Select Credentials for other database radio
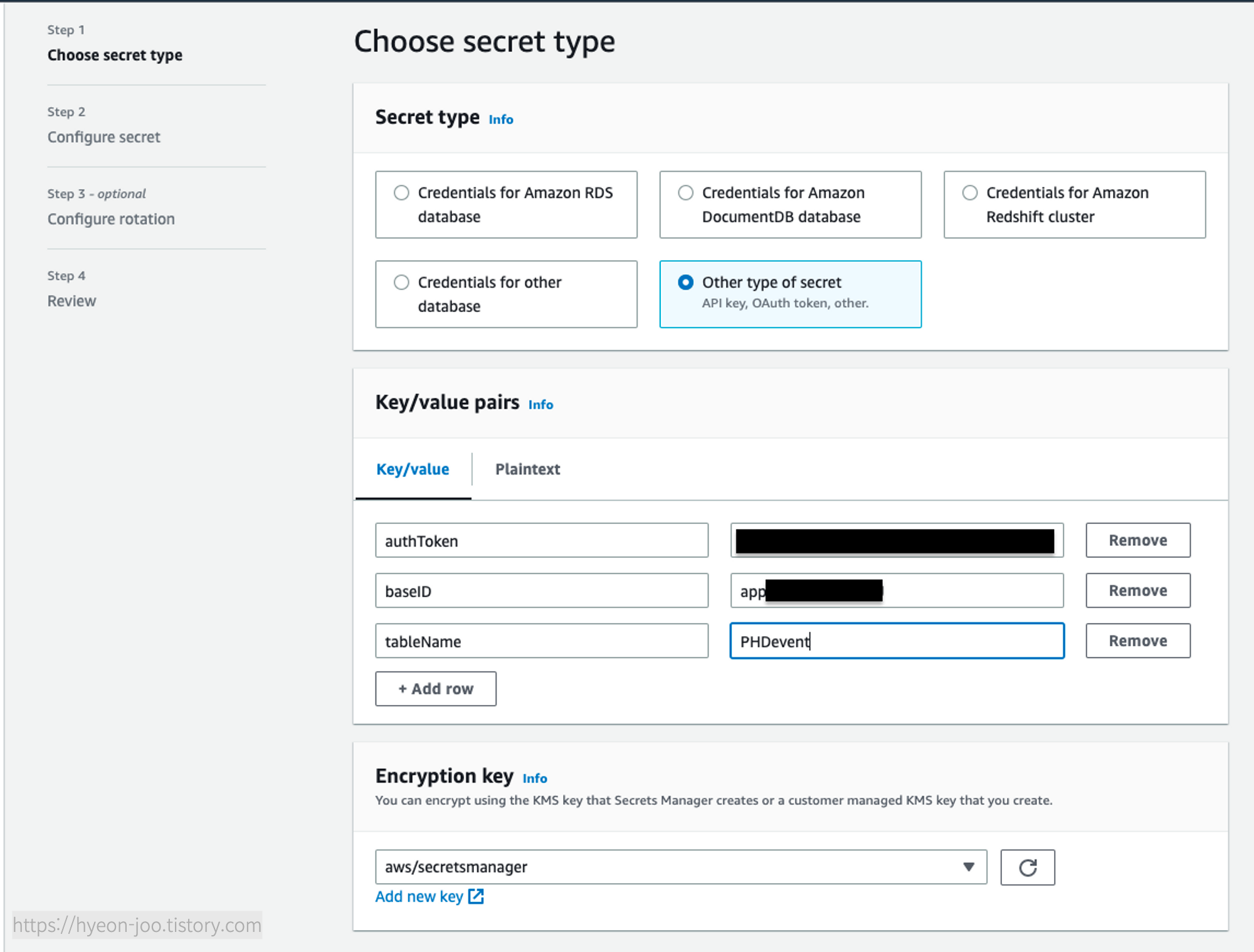 pos(401,282)
